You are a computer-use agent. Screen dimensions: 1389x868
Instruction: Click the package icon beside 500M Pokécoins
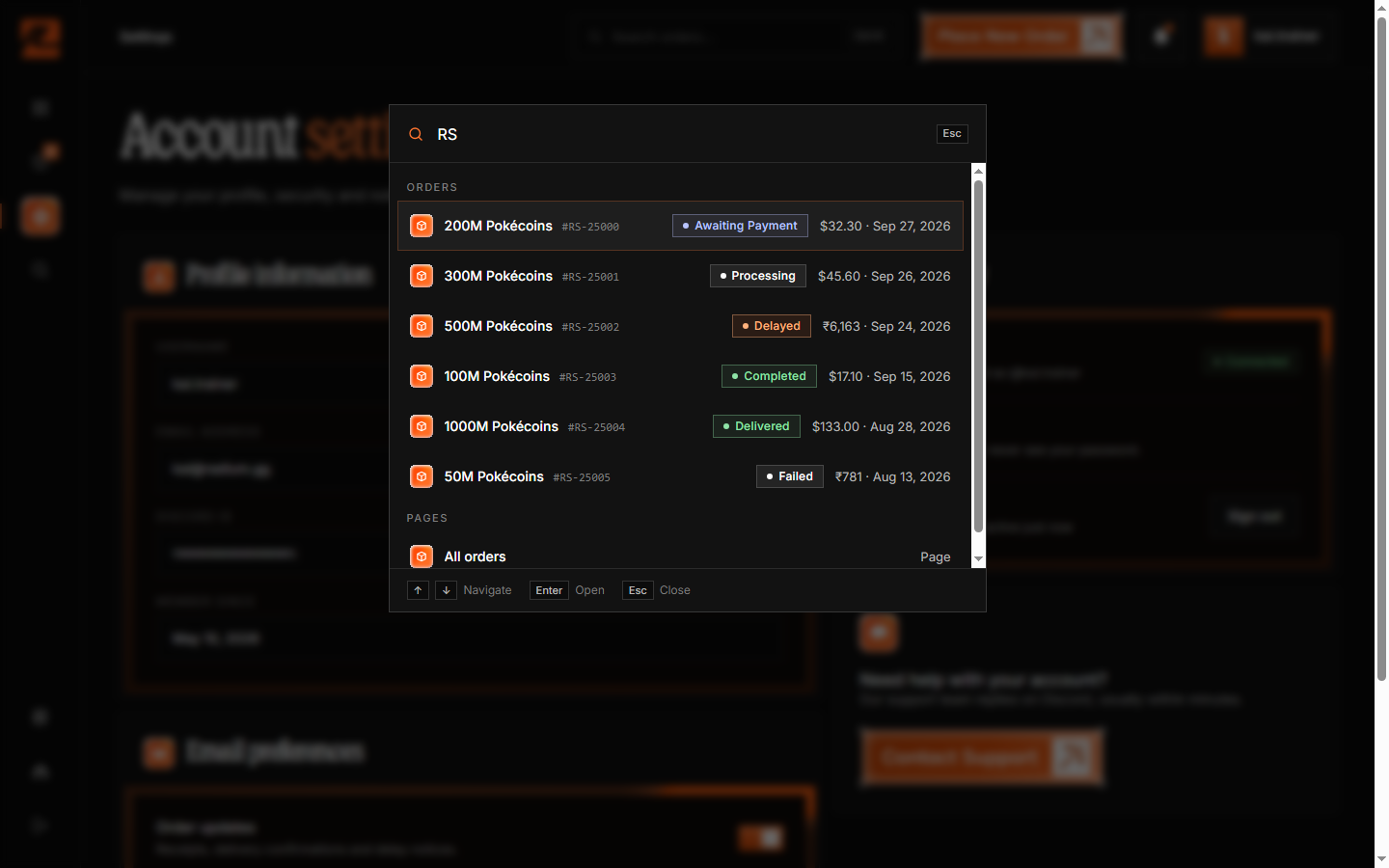coord(422,326)
